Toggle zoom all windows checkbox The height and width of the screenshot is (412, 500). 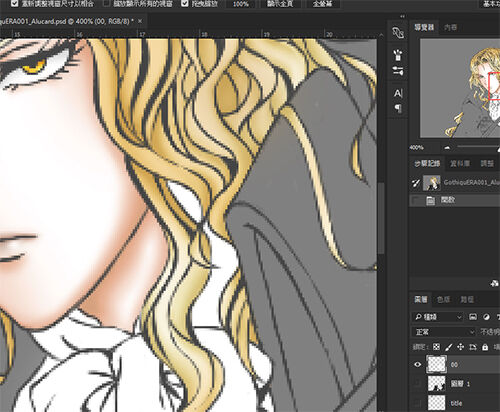coord(106,4)
